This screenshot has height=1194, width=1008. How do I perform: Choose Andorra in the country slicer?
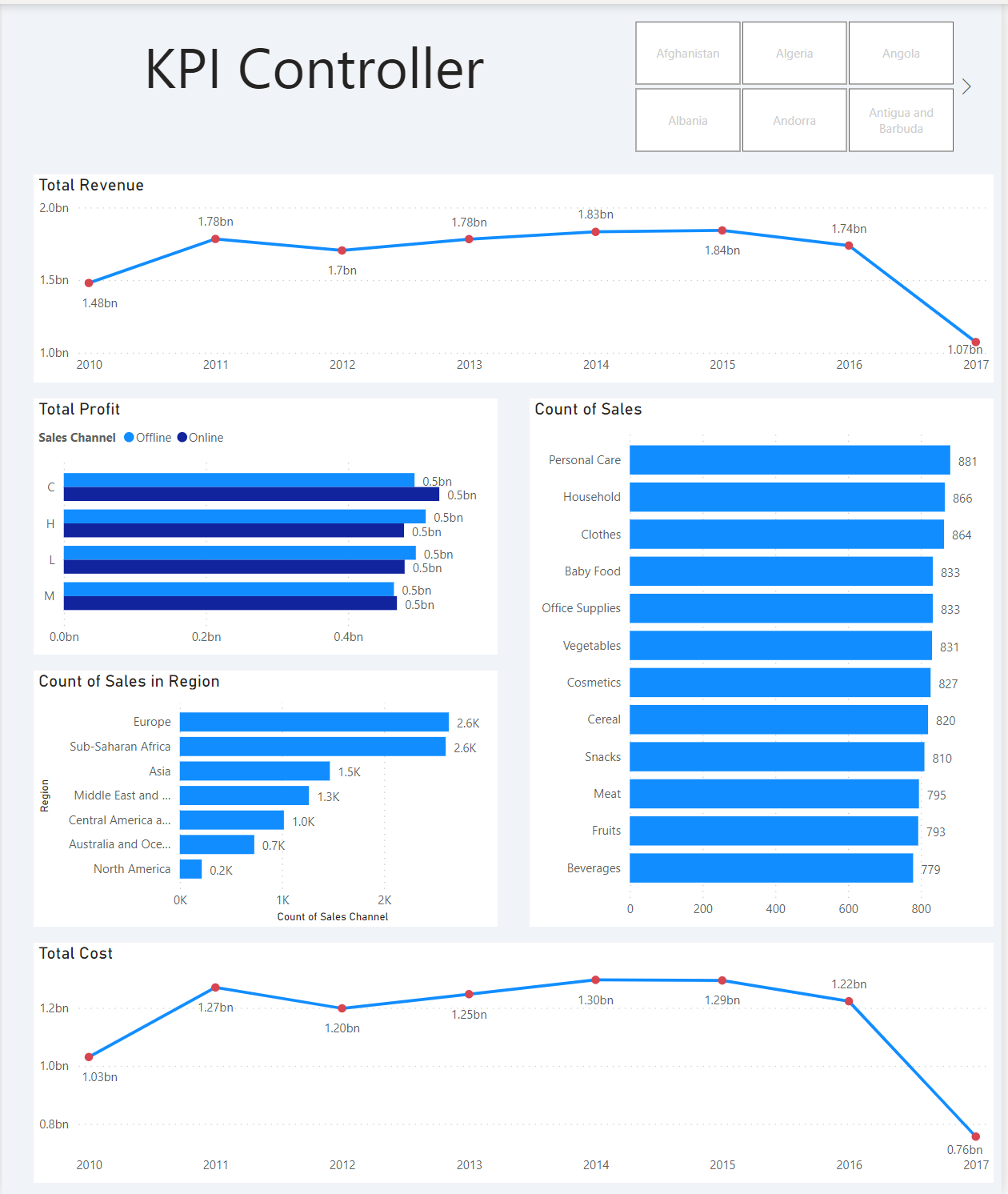point(794,120)
